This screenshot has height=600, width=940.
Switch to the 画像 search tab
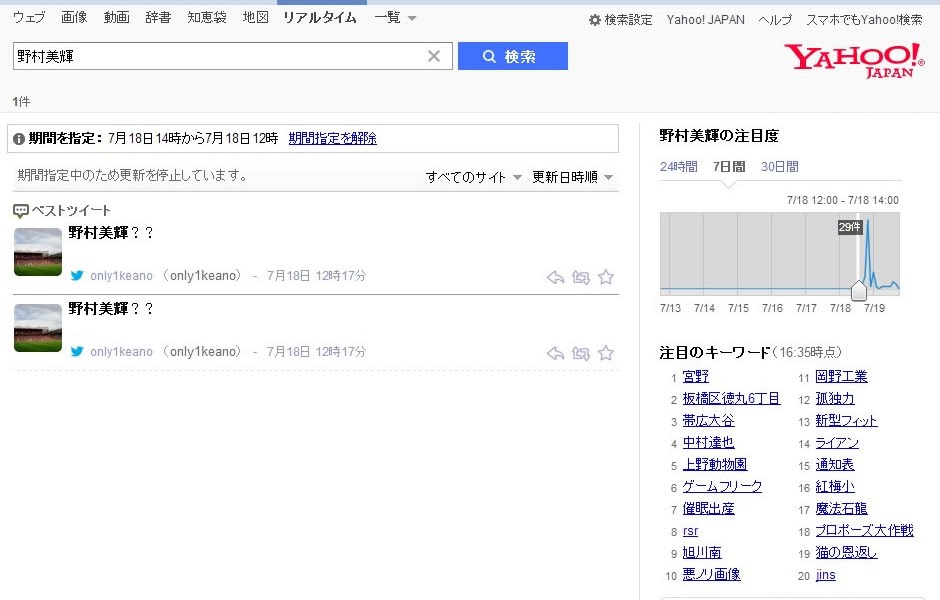(x=74, y=17)
